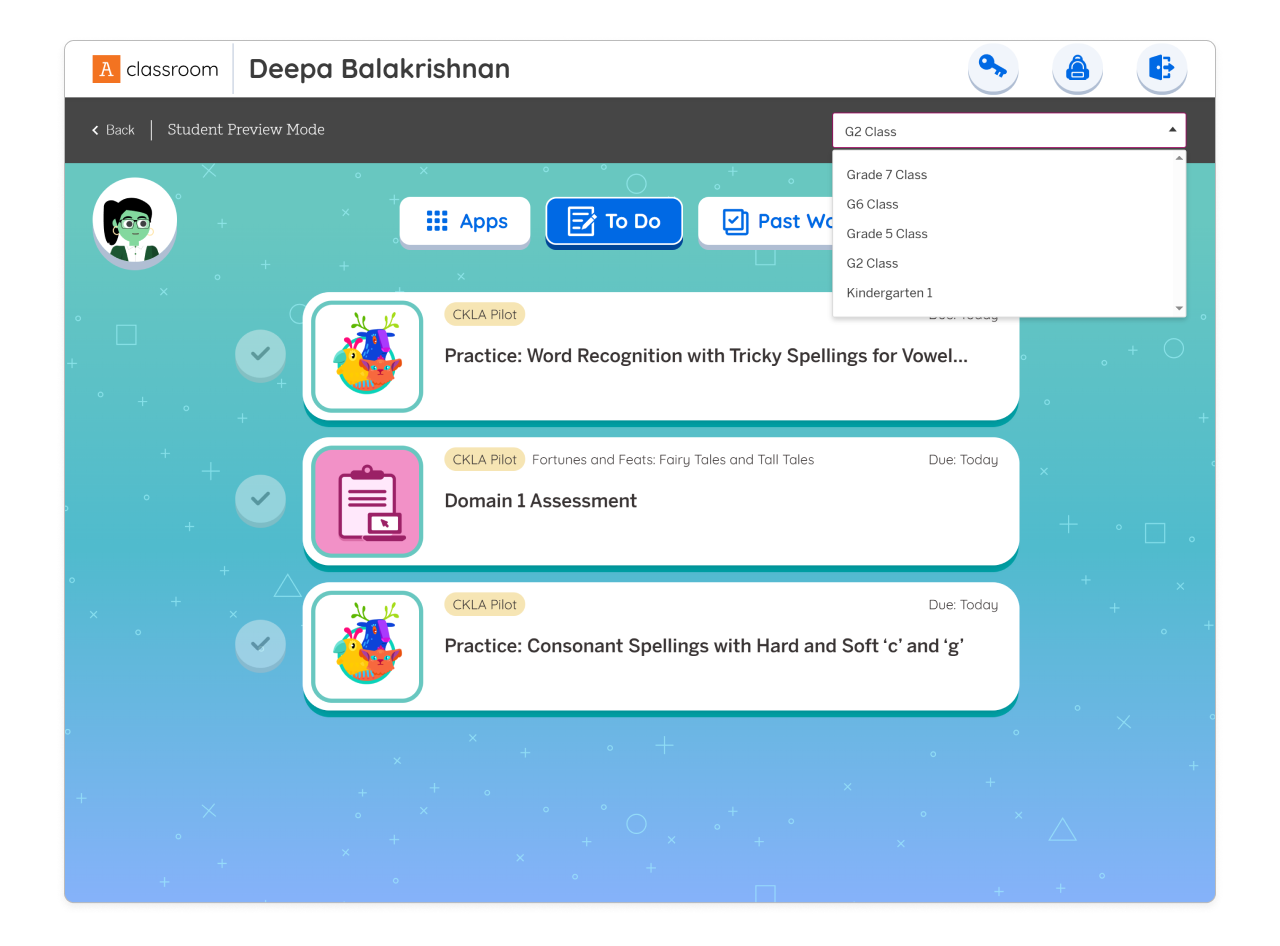
Task: Open the student avatar picture
Action: 135,221
